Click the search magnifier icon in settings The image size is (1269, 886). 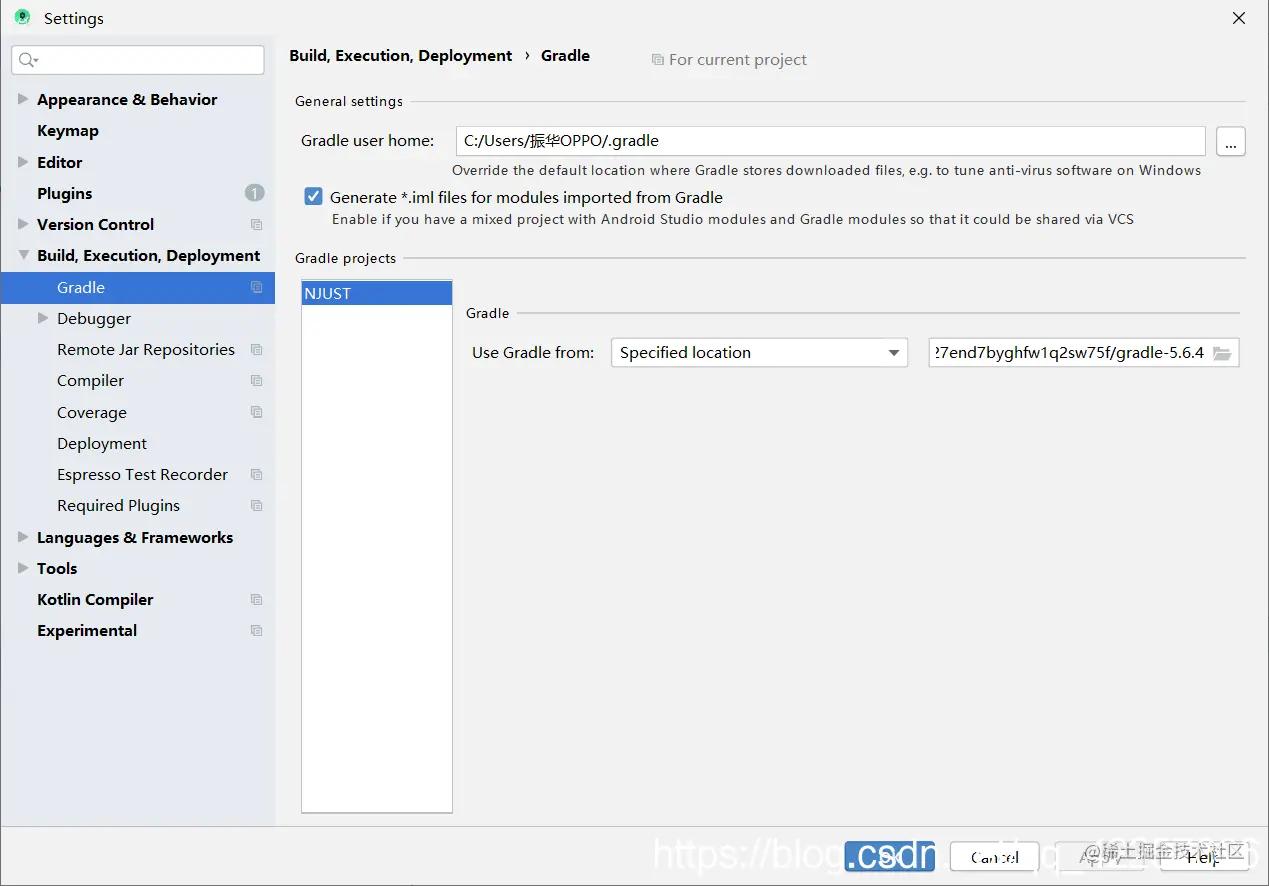[x=27, y=60]
